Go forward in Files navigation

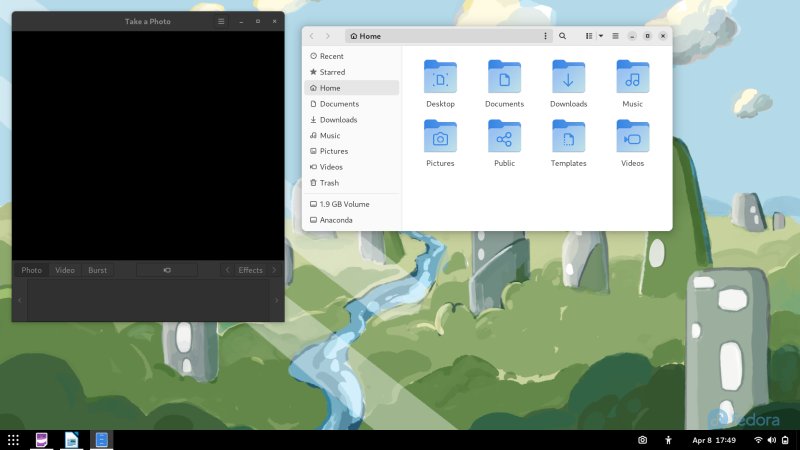pyautogui.click(x=328, y=36)
